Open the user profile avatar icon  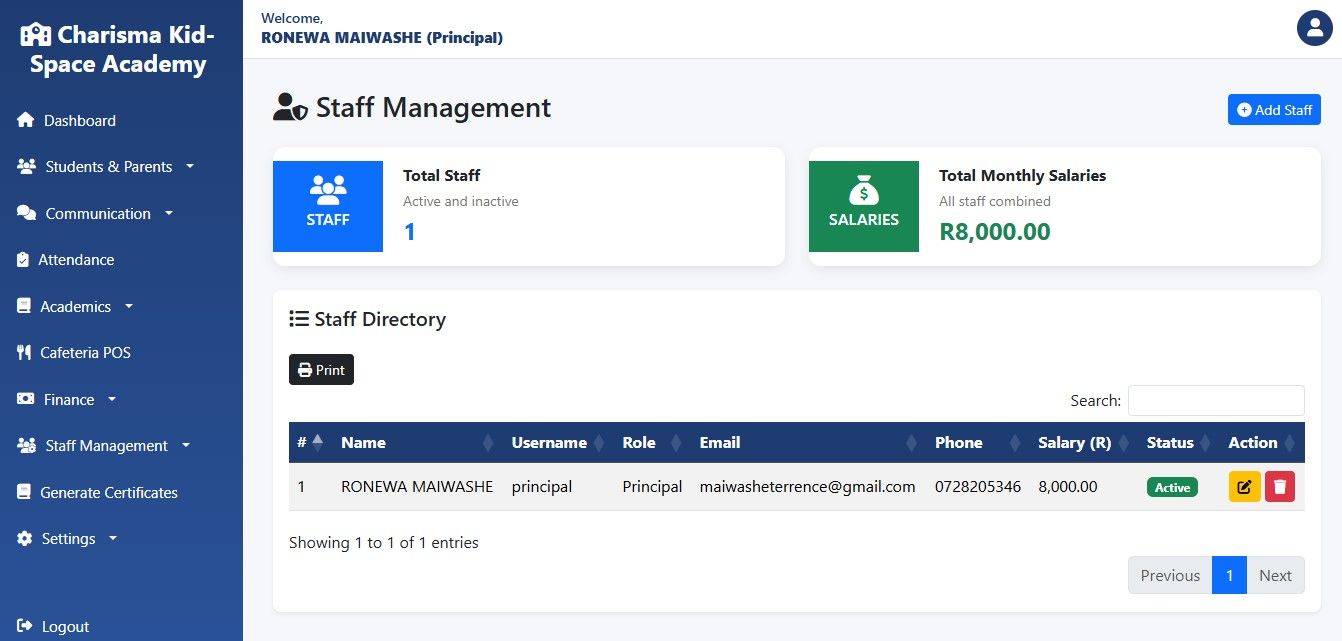coord(1315,28)
